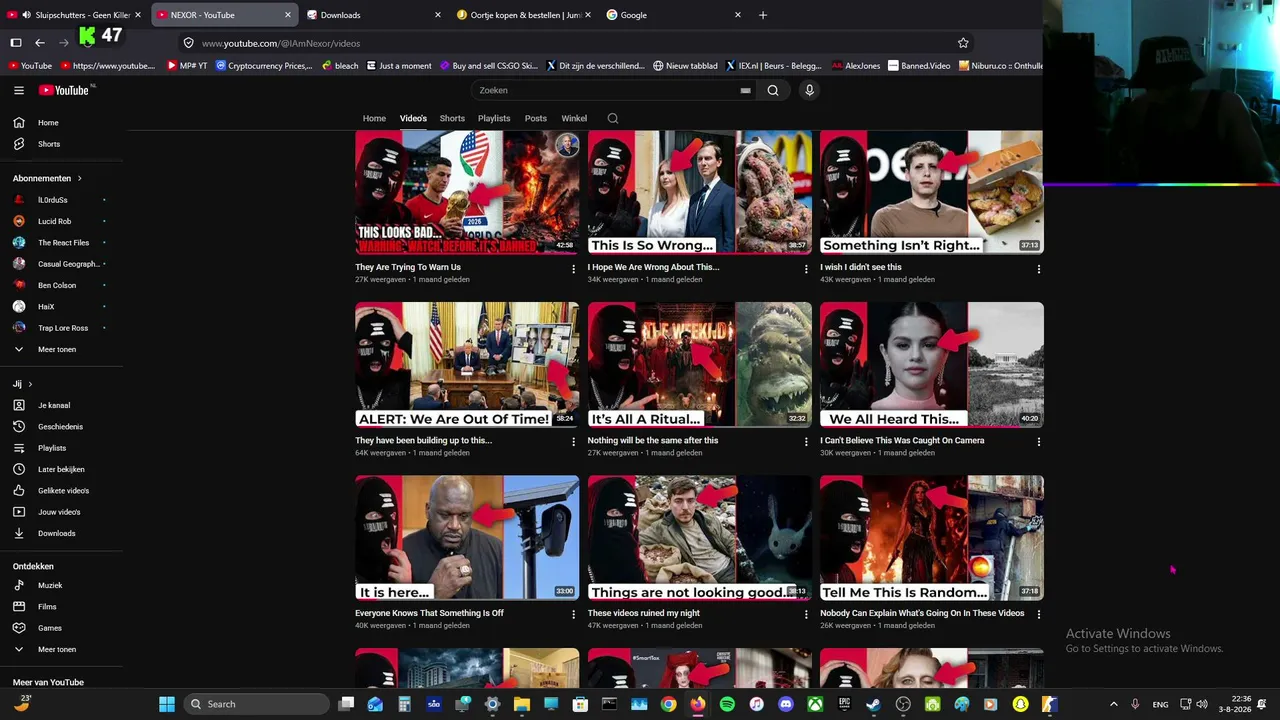Open options for "Nobody Can Explain What's Going On"
Viewport: 1280px width, 720px height.
[x=1038, y=615]
